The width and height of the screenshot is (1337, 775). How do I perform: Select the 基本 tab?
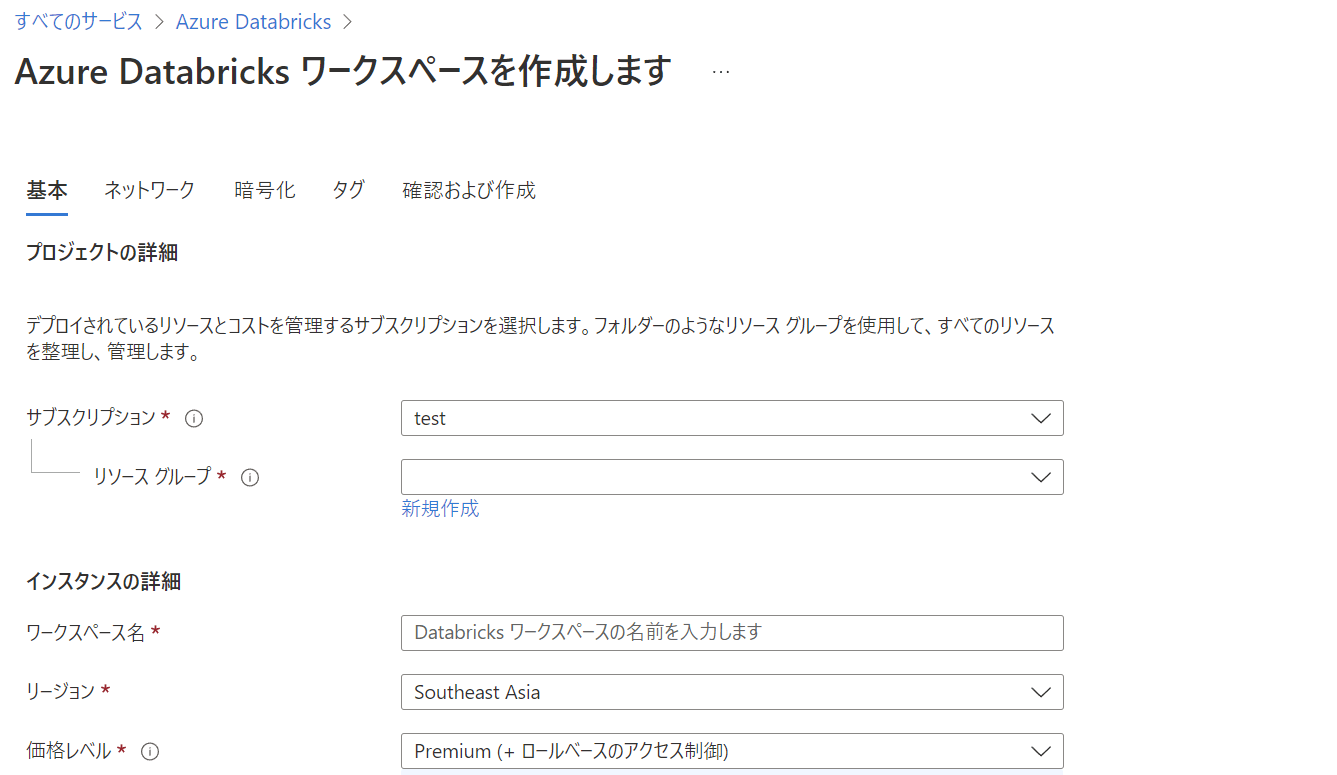pyautogui.click(x=47, y=190)
